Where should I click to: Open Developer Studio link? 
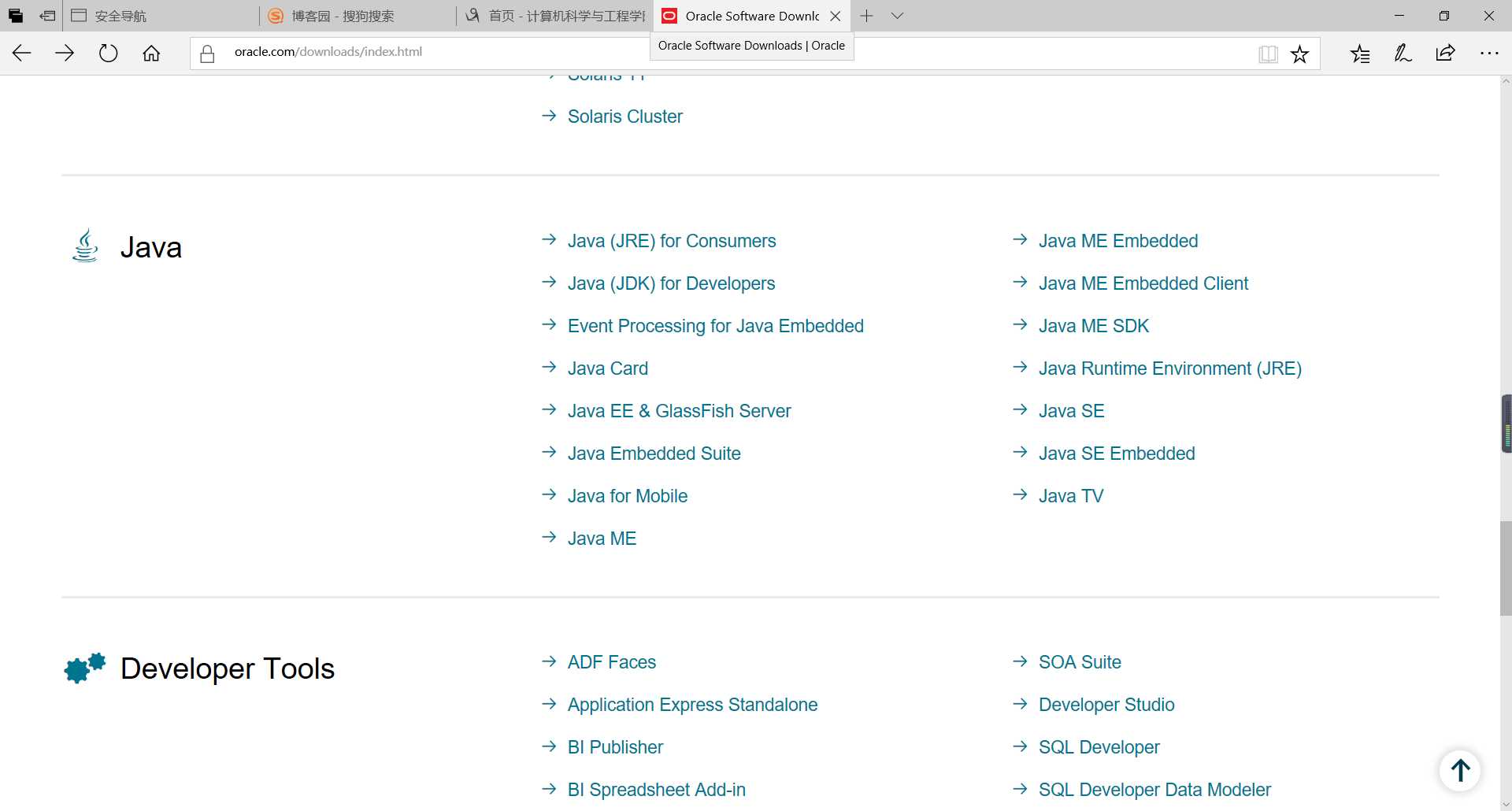[1106, 705]
